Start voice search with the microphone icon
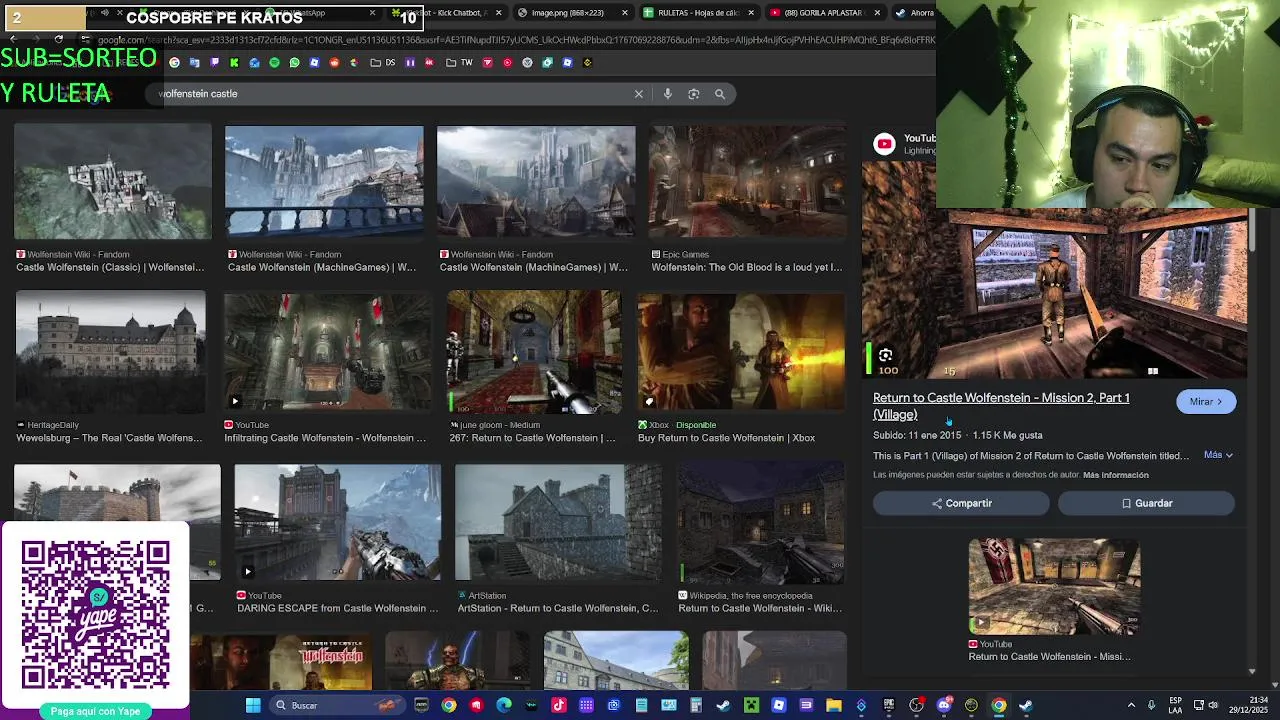The height and width of the screenshot is (720, 1280). [668, 94]
